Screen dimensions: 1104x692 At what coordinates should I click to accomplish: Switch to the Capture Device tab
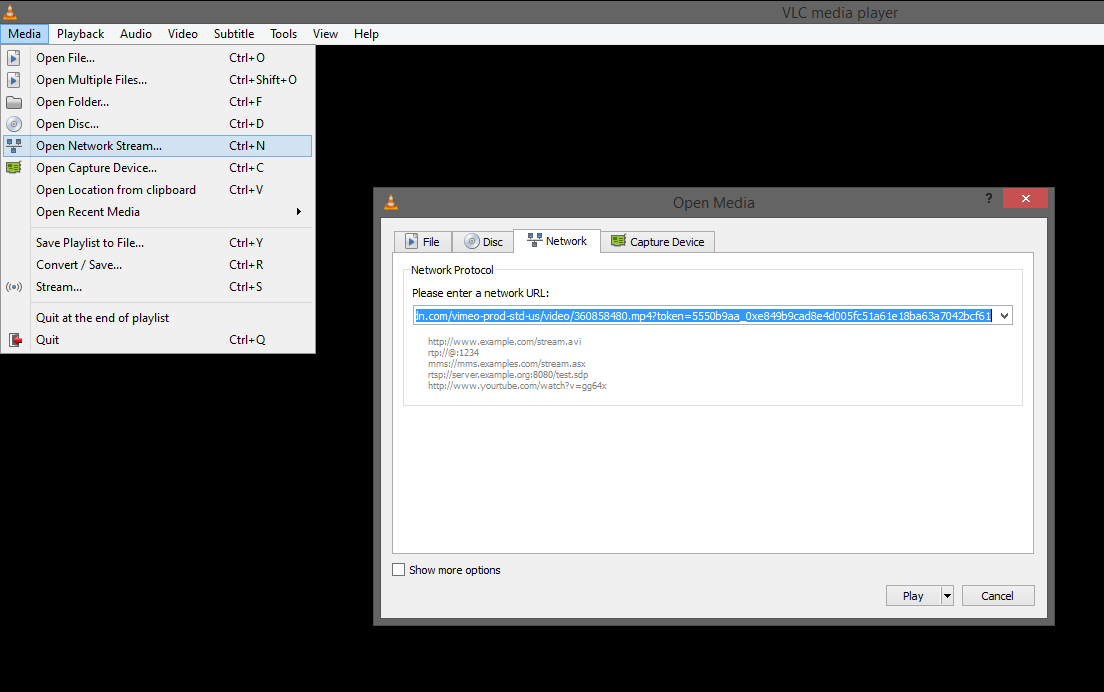pos(658,241)
